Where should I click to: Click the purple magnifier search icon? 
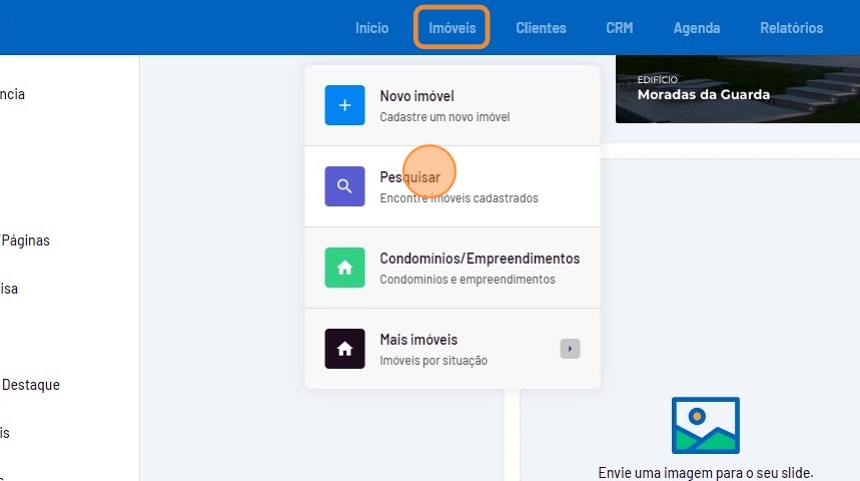coord(344,186)
